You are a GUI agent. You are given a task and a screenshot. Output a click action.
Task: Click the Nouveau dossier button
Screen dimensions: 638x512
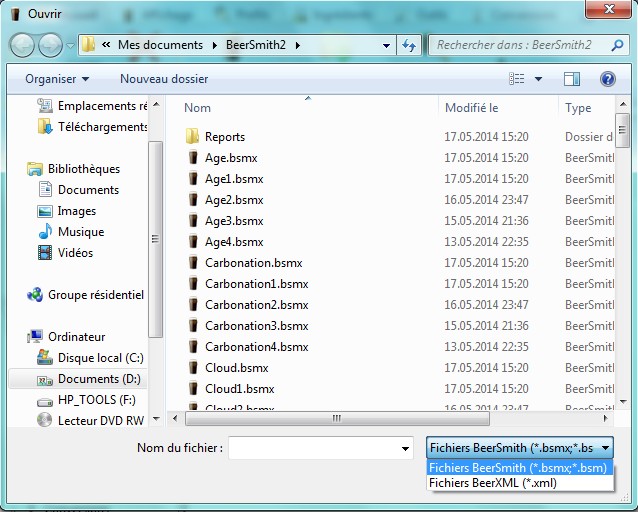pyautogui.click(x=164, y=78)
